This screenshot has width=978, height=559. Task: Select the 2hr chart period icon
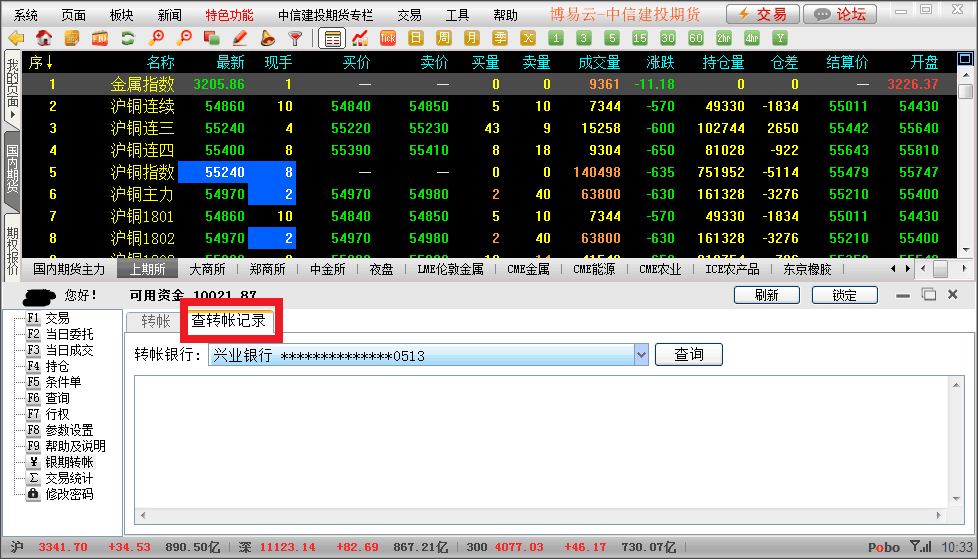724,39
